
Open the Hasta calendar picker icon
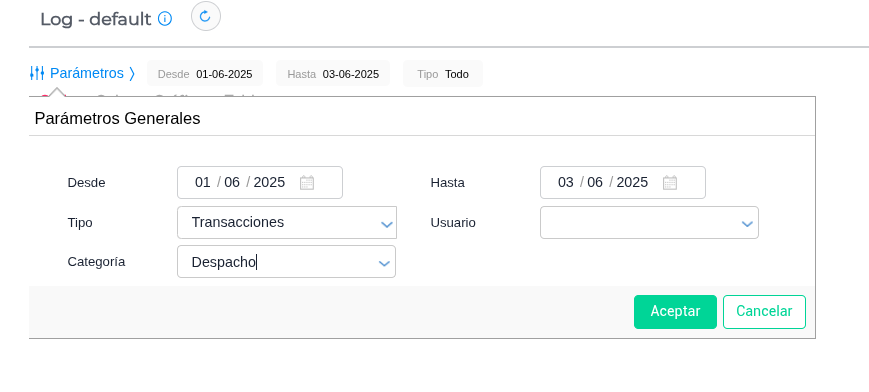pyautogui.click(x=670, y=182)
